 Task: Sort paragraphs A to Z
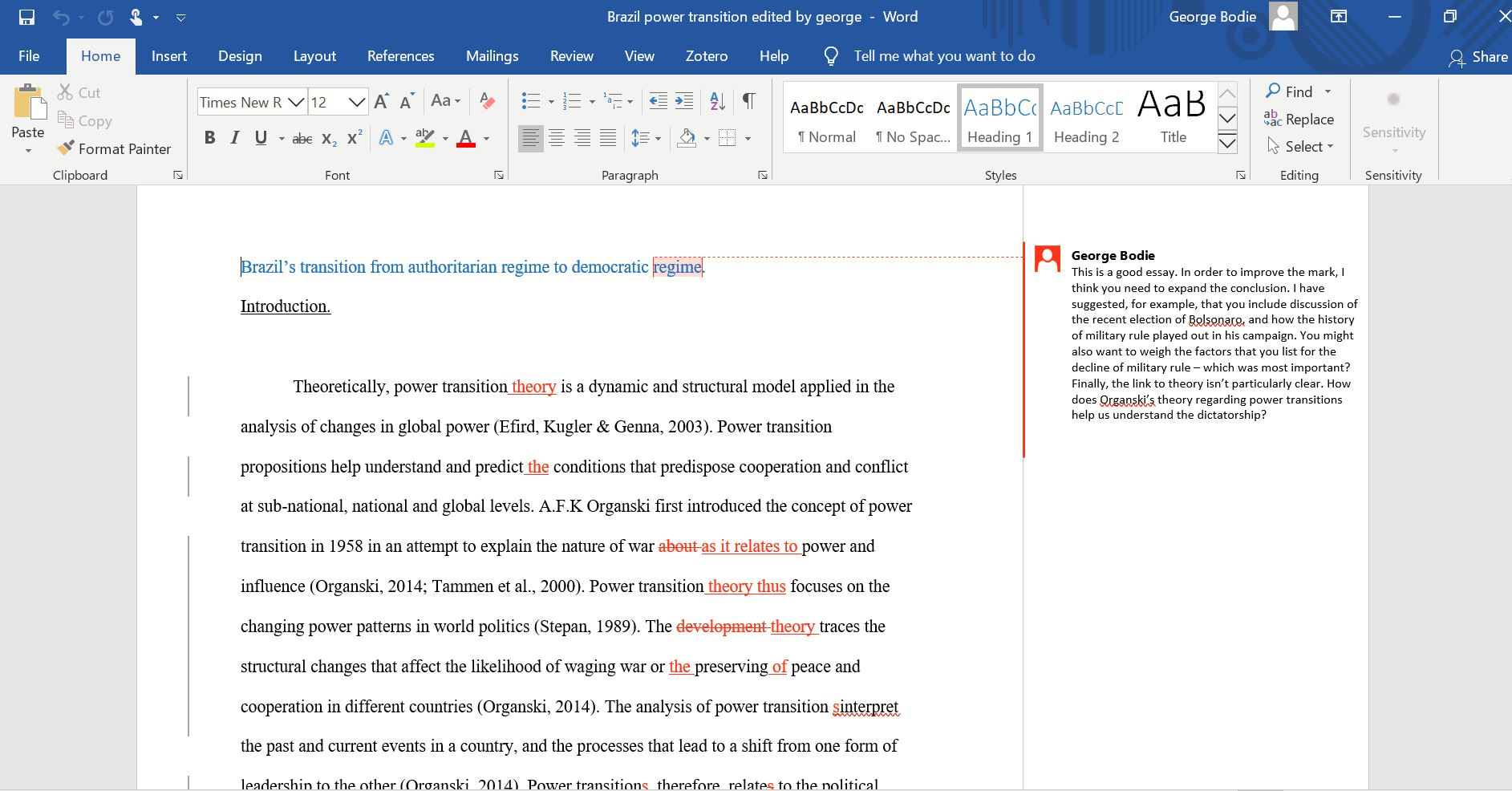pos(718,100)
